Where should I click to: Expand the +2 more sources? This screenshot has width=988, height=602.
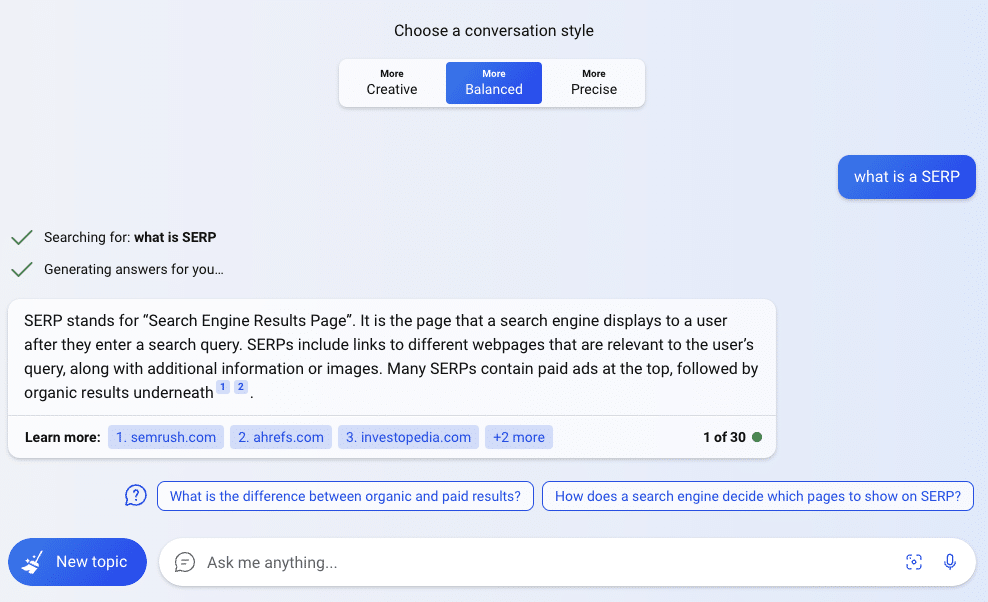[x=519, y=437]
